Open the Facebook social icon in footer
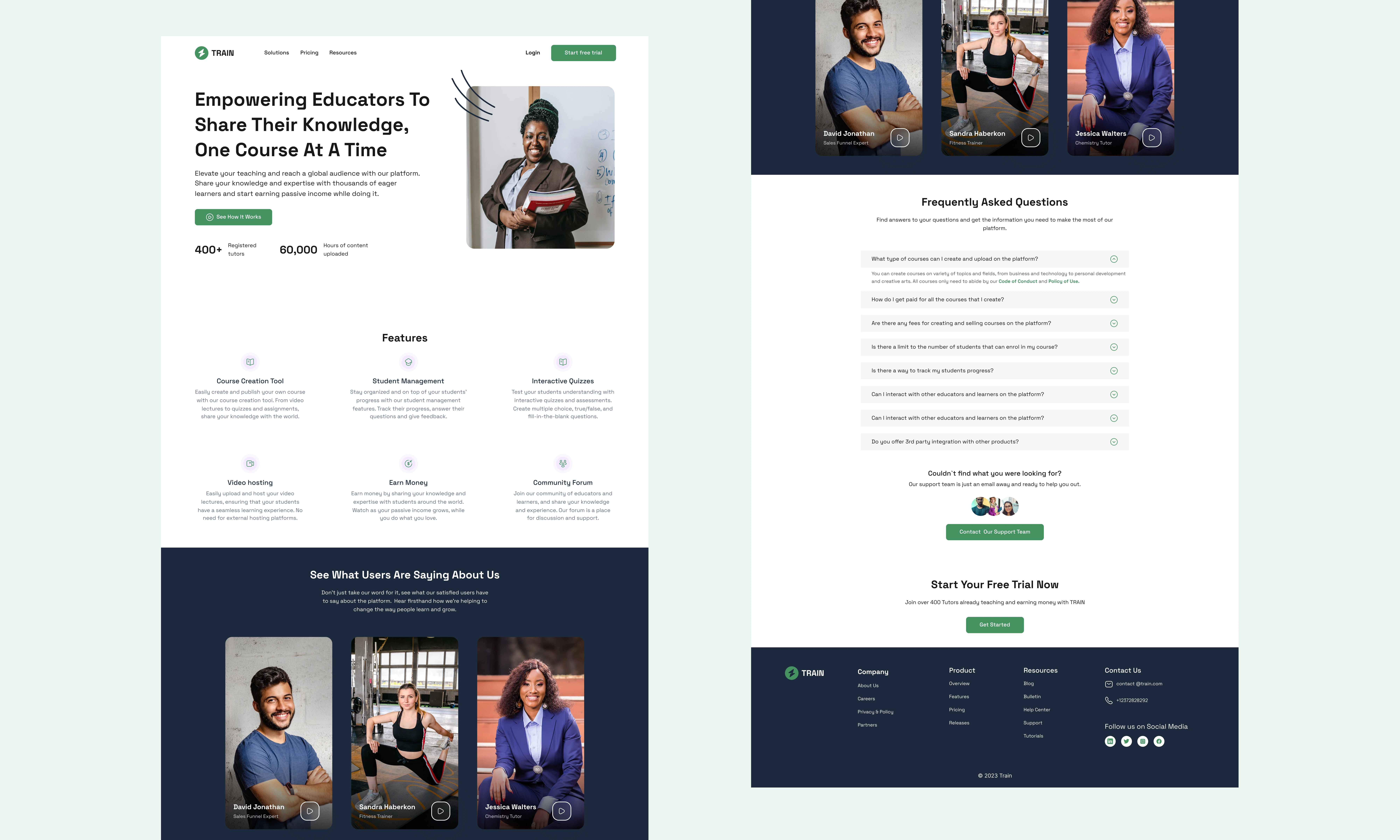 1159,741
